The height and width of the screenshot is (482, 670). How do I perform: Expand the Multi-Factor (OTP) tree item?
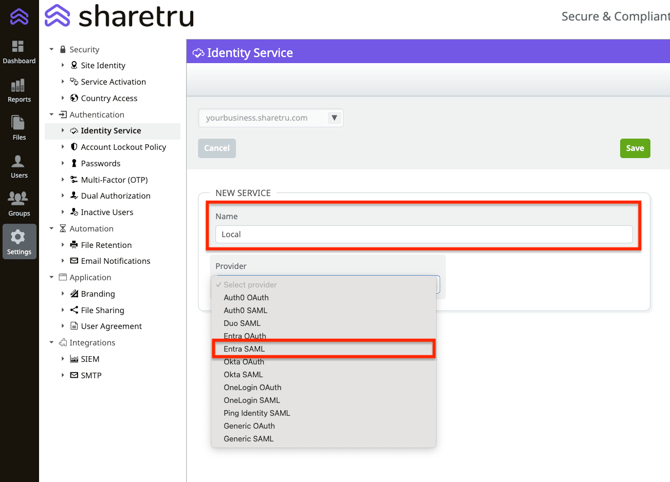(63, 180)
